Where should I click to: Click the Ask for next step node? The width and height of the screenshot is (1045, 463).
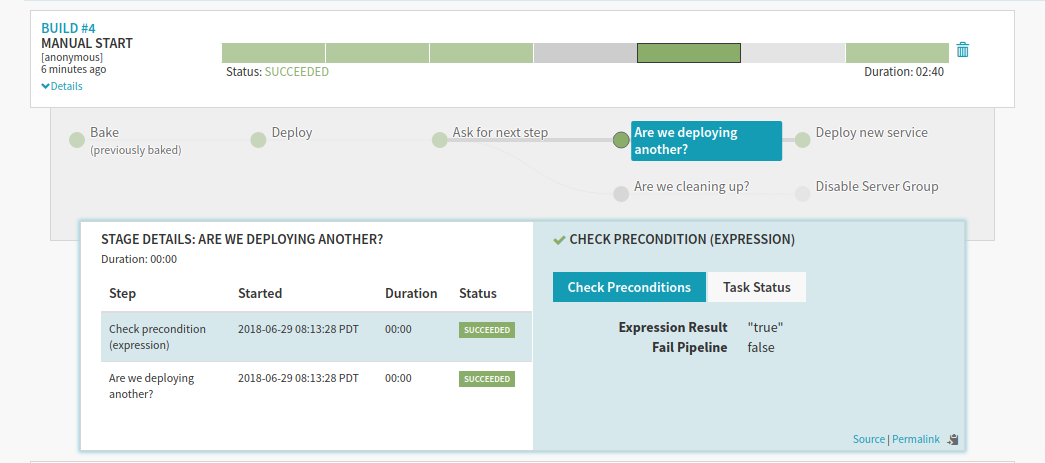439,140
